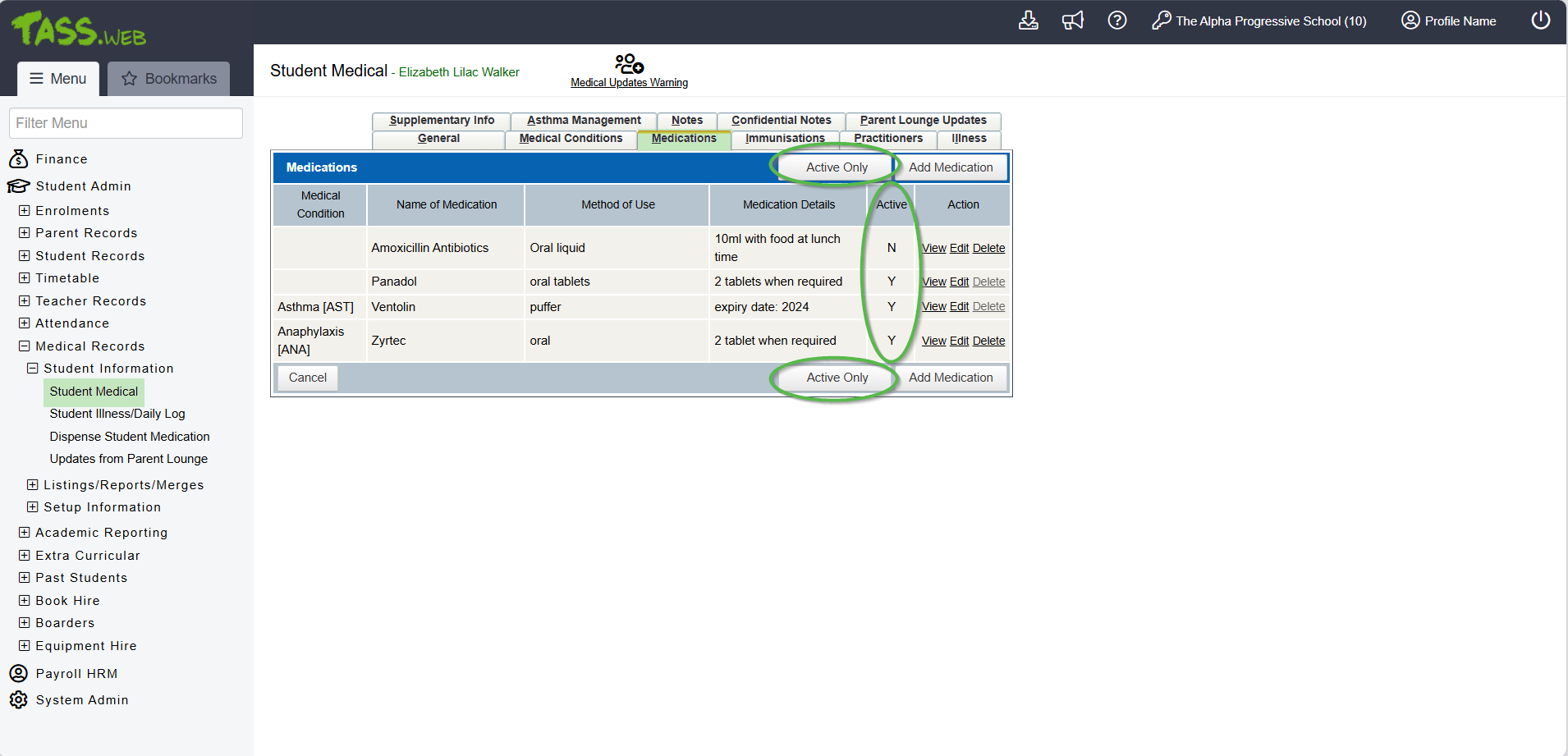Click Edit link for Ventolin row
This screenshot has height=756, width=1568.
tap(959, 307)
